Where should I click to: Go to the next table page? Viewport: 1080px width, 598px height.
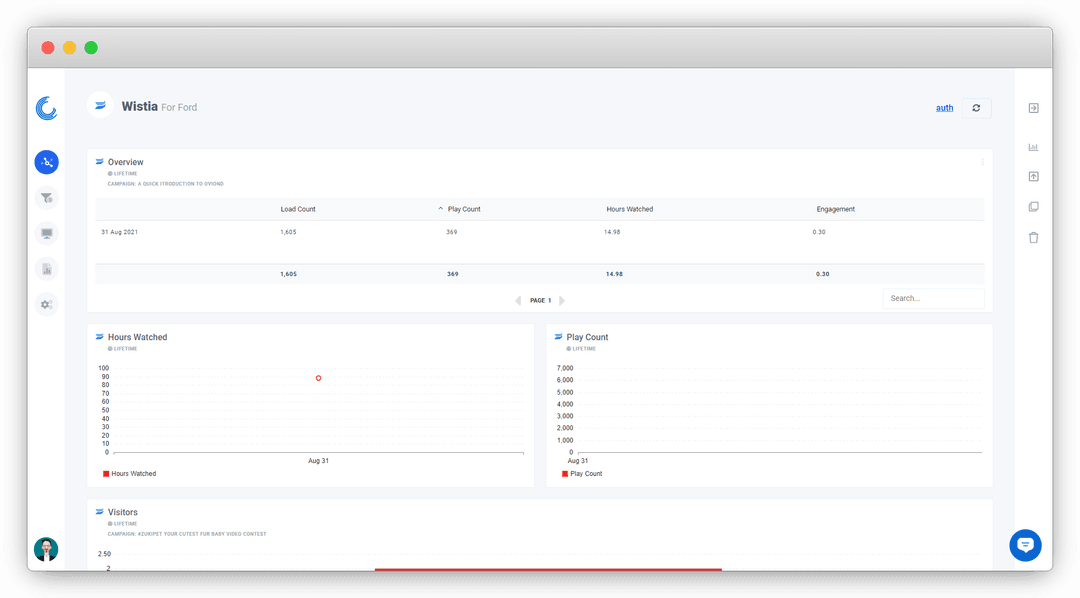tap(562, 300)
